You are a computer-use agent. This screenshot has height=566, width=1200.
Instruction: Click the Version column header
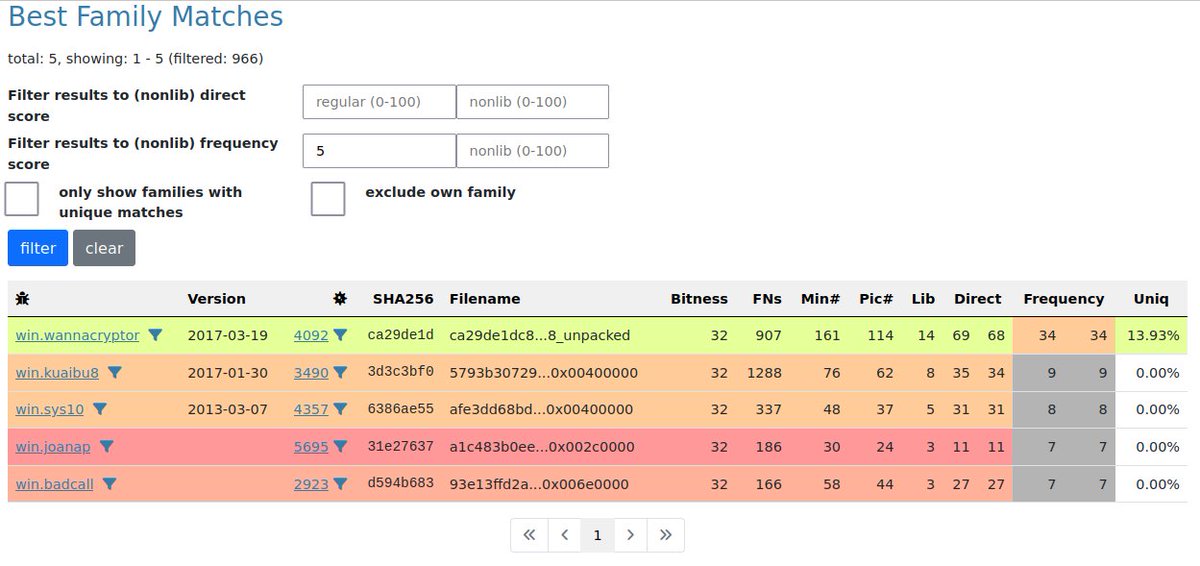tap(217, 298)
